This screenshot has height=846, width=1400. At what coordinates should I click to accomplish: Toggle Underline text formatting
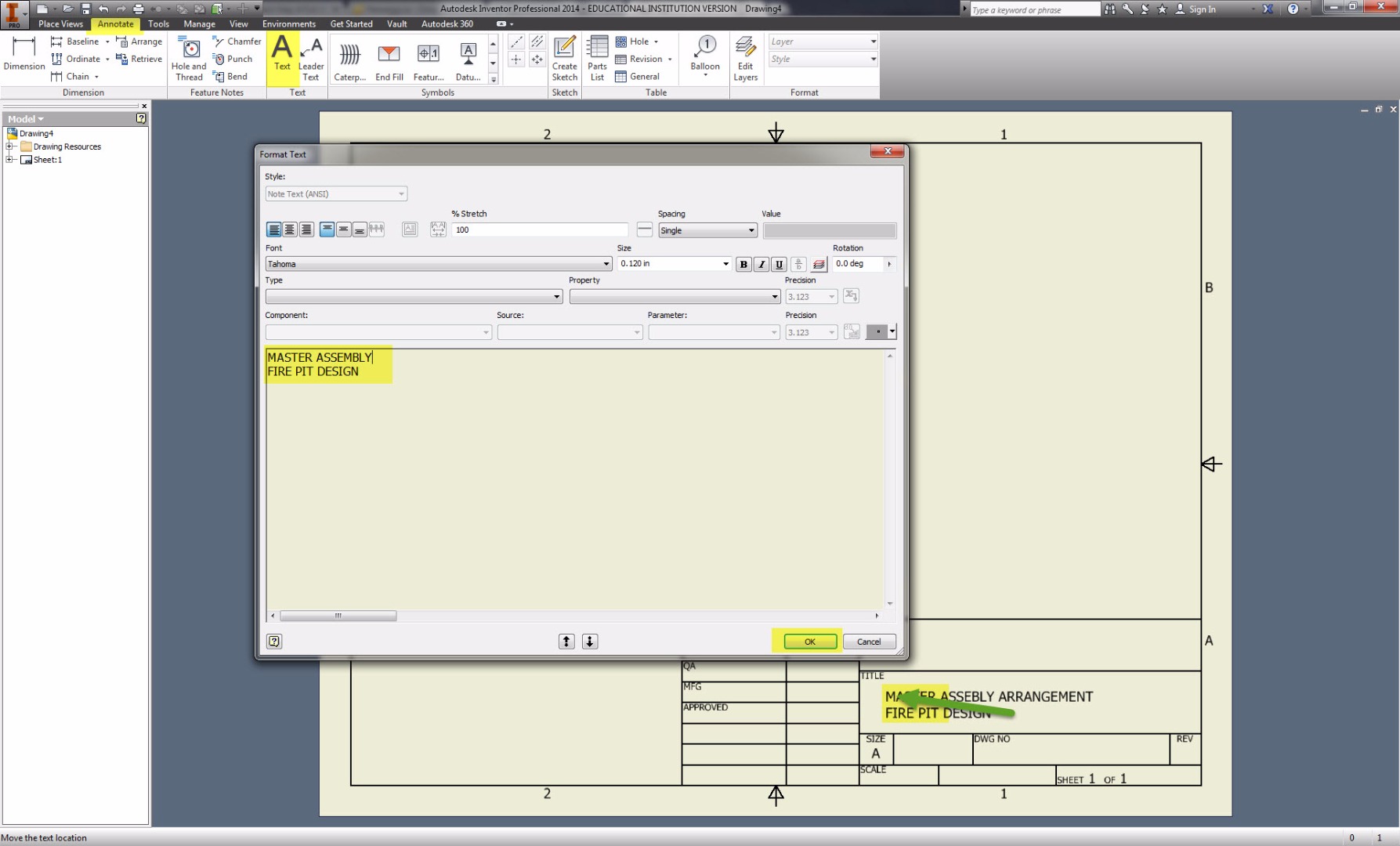click(x=779, y=264)
